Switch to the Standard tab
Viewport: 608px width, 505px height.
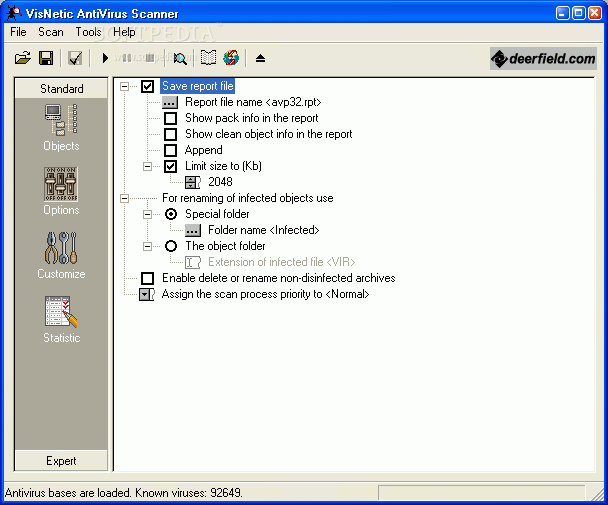coord(61,88)
